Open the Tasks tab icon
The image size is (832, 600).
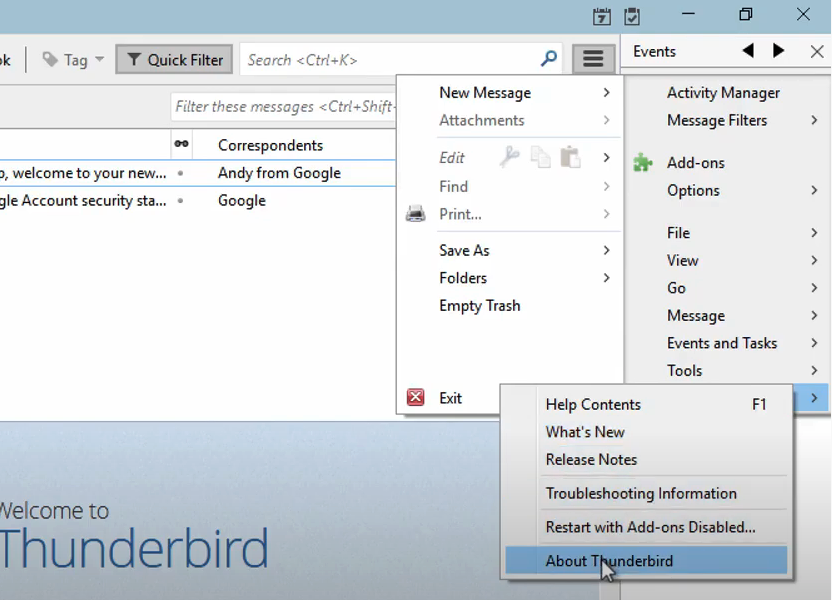pos(633,16)
